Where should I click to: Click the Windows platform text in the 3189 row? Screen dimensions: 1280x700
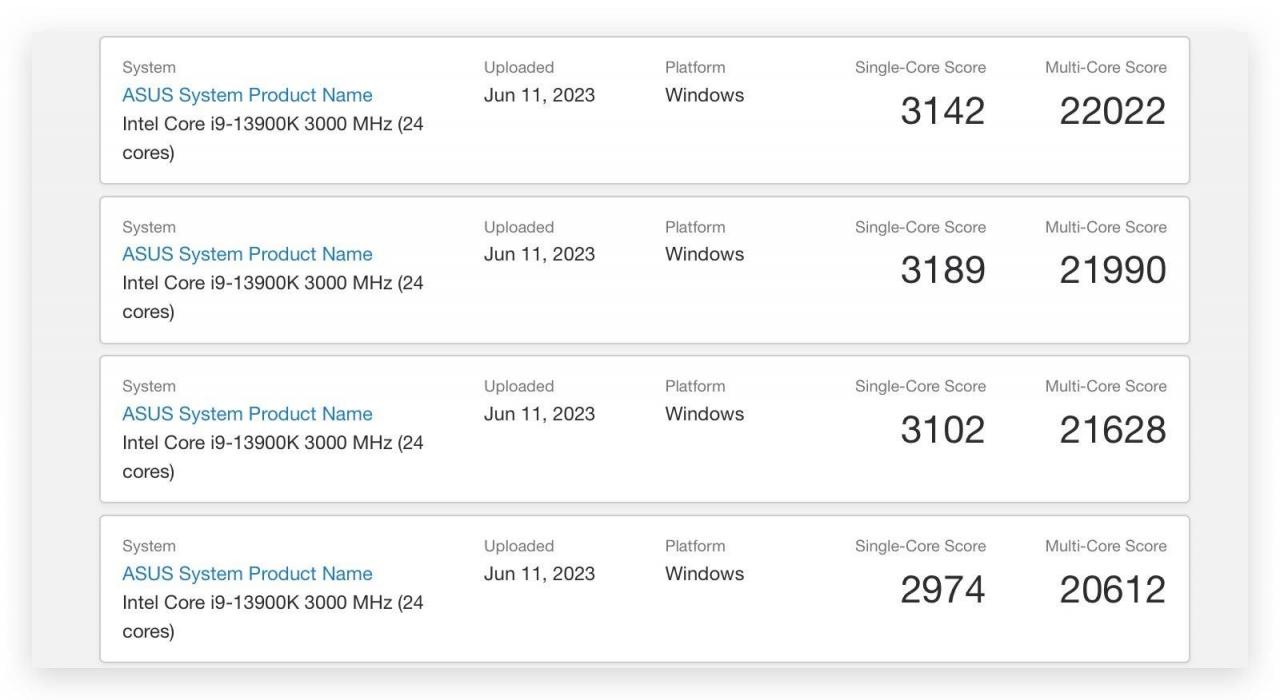704,254
